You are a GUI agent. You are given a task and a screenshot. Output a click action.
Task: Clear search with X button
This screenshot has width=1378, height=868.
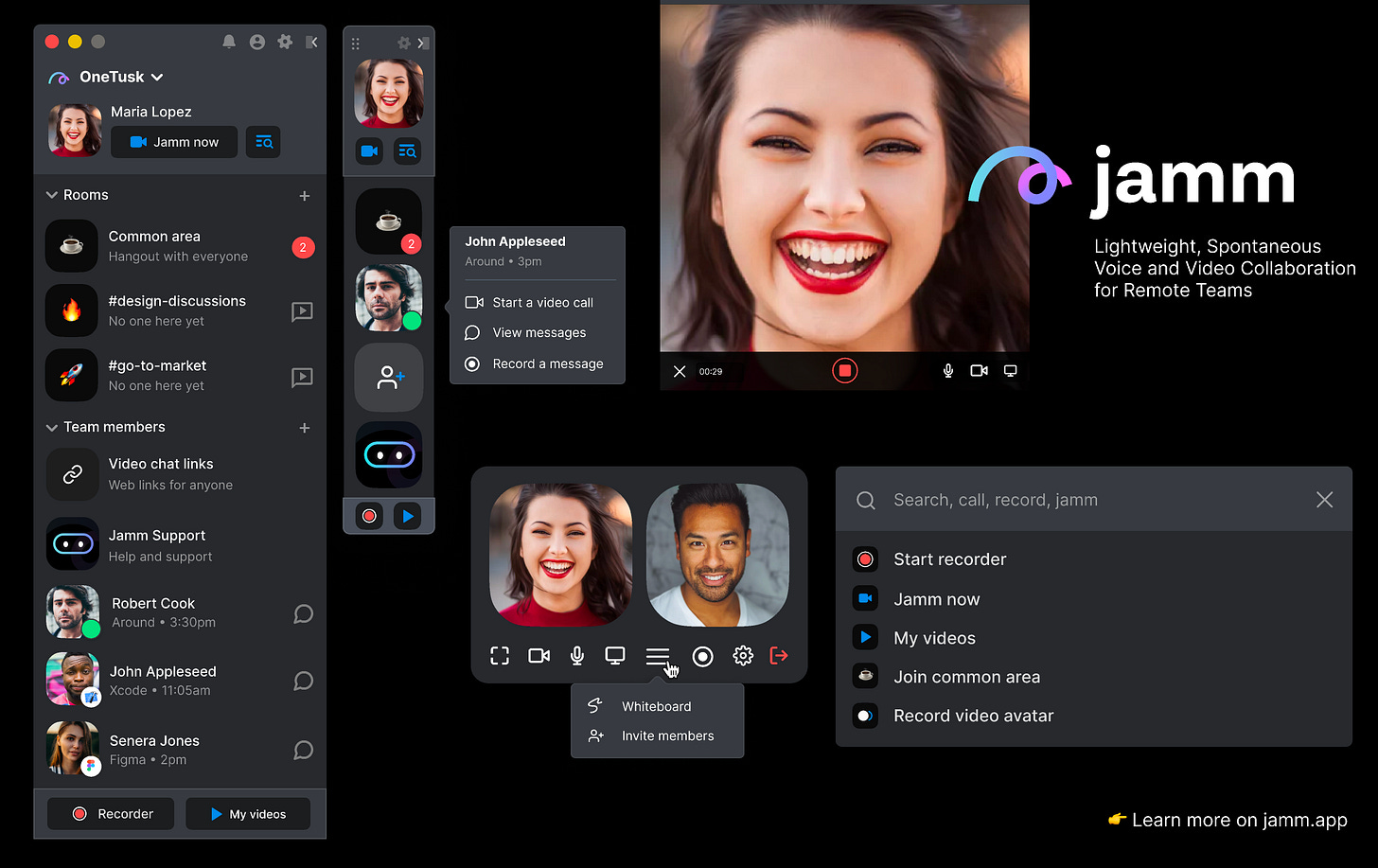coord(1324,500)
